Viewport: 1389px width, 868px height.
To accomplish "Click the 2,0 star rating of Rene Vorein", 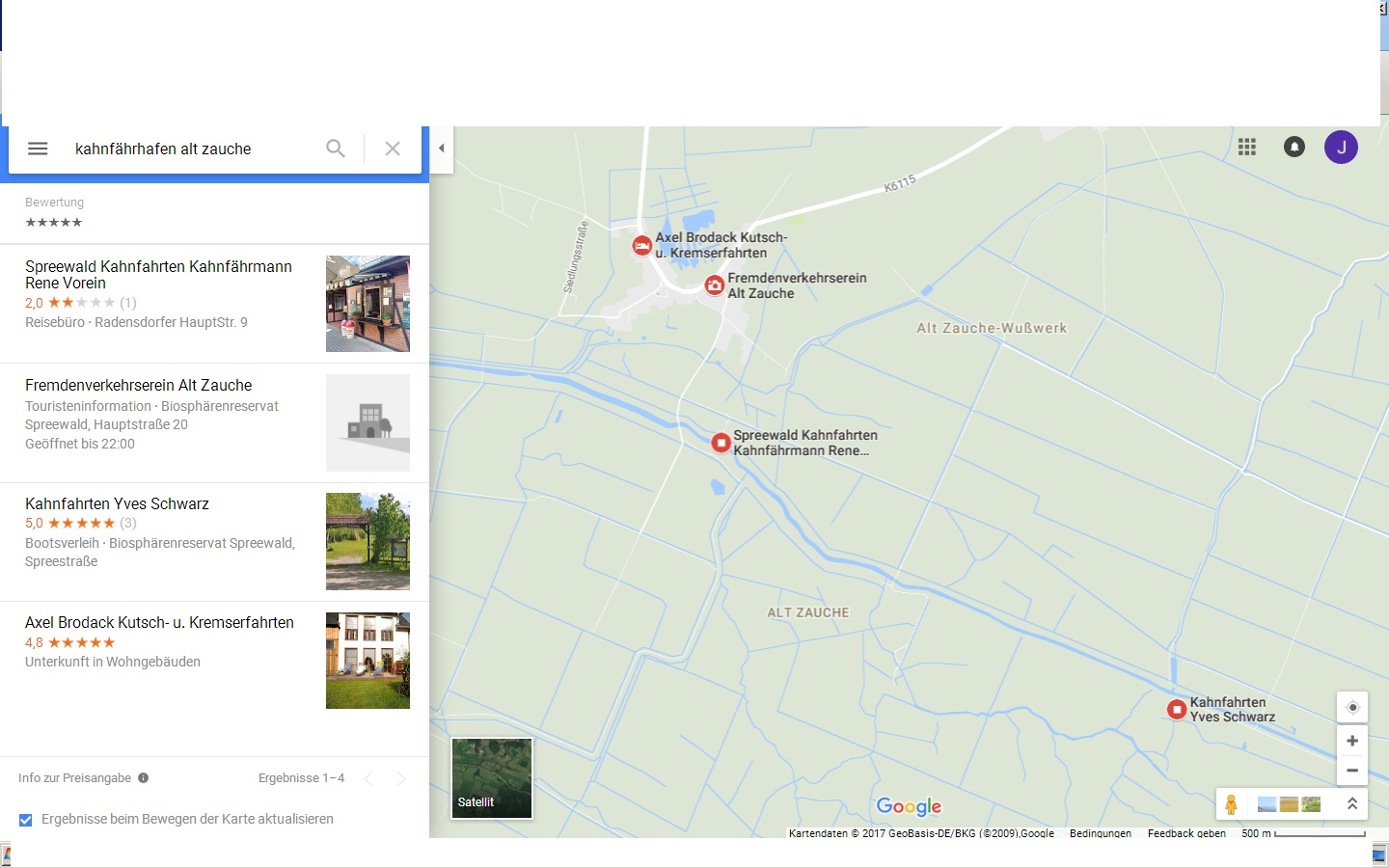I will (x=81, y=303).
